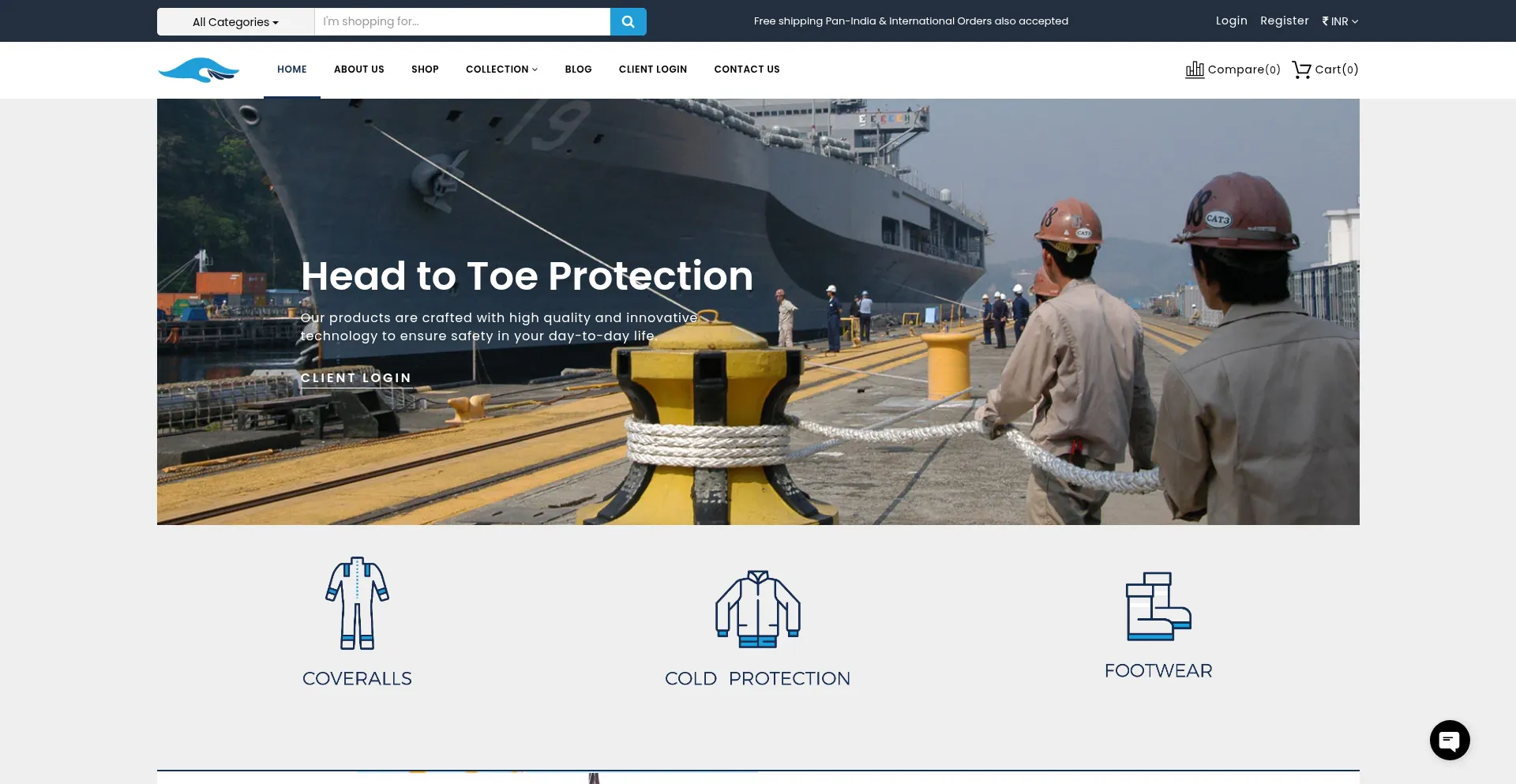Image resolution: width=1516 pixels, height=784 pixels.
Task: Click the Compare bar chart icon
Action: (1195, 69)
